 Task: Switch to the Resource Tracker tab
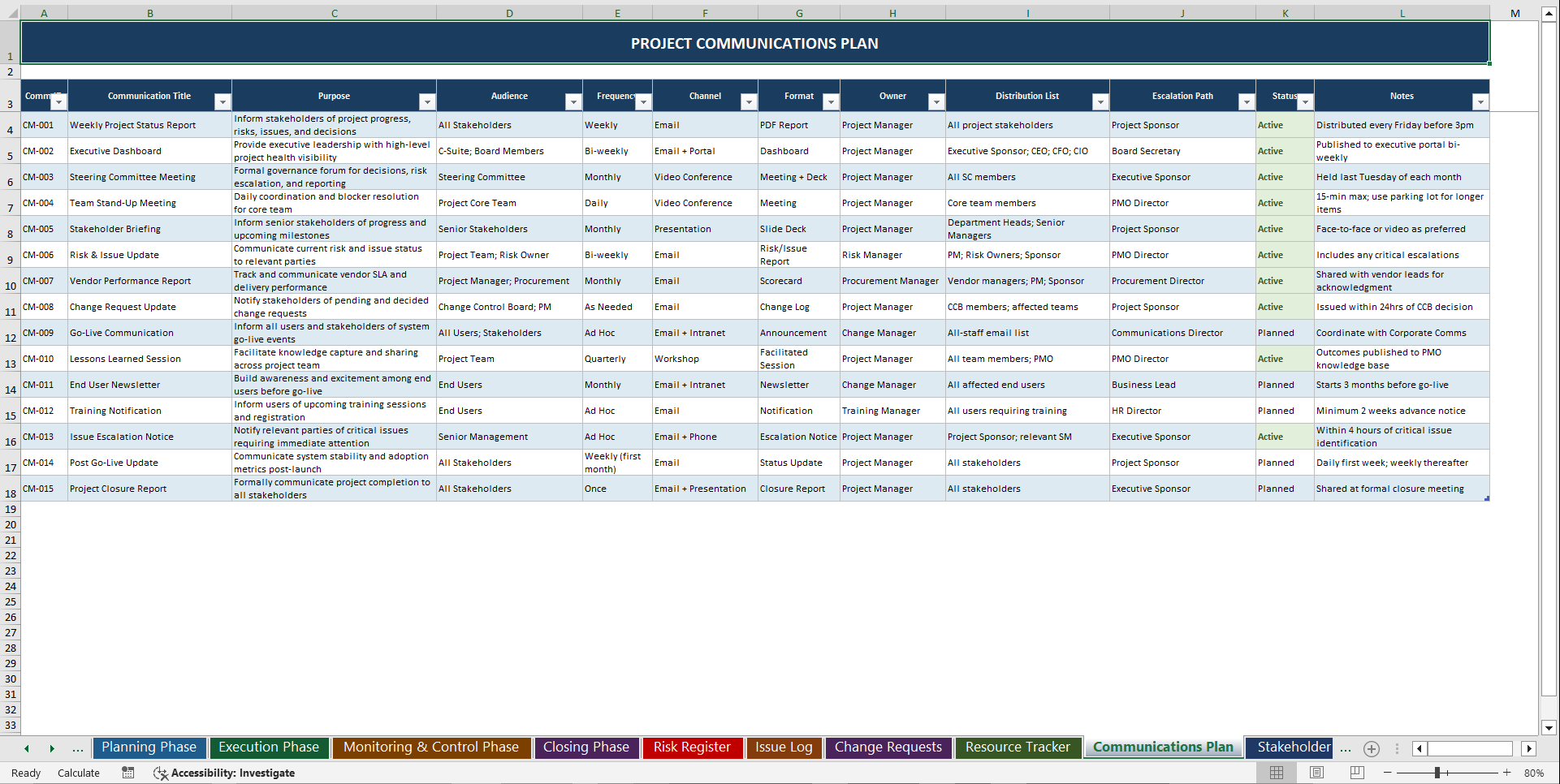coord(1018,747)
